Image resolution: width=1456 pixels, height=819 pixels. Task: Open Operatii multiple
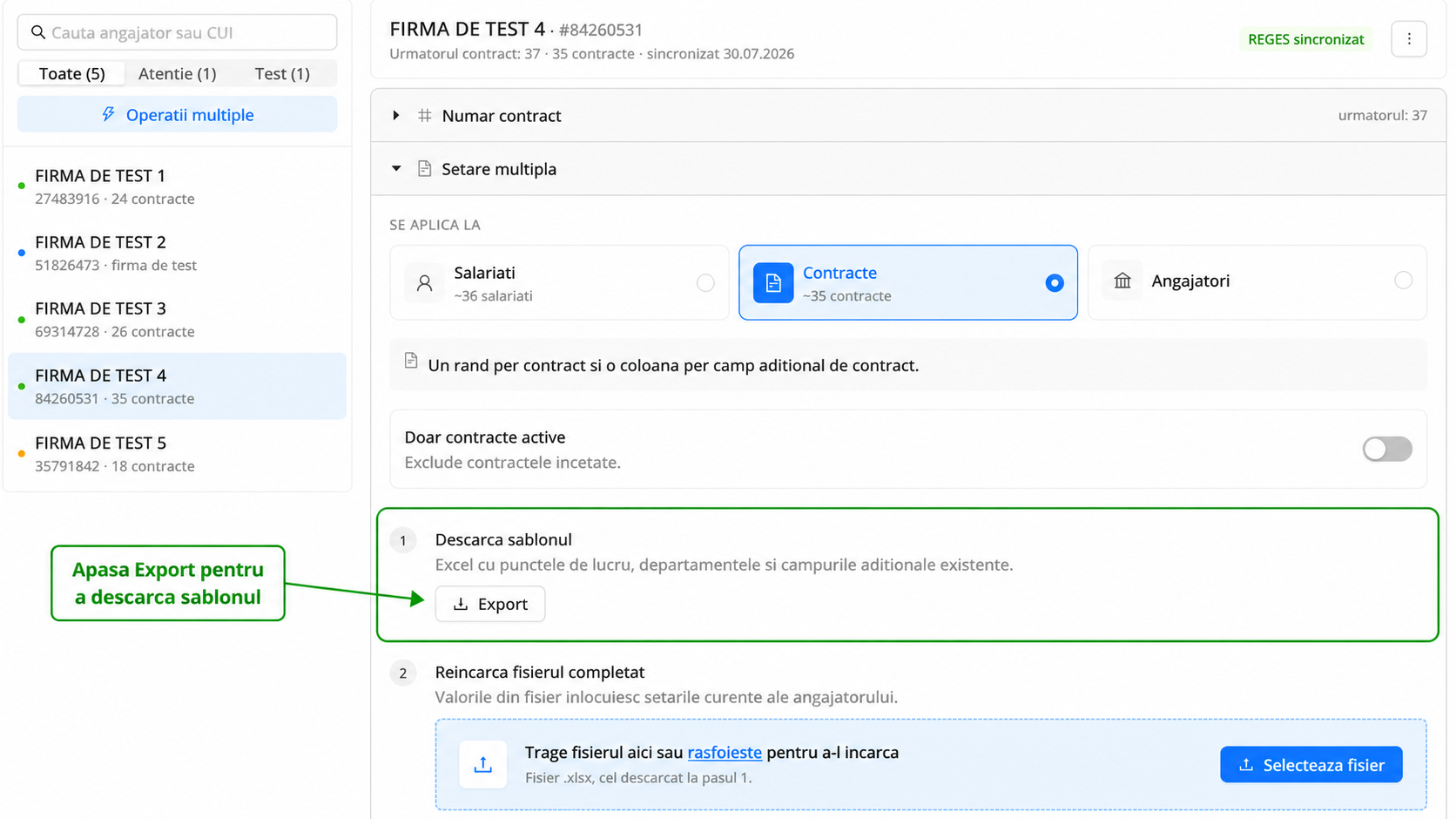tap(178, 114)
